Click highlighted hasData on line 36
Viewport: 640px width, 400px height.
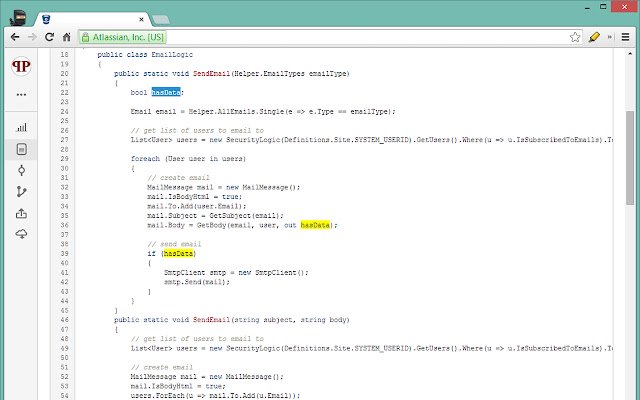click(315, 225)
